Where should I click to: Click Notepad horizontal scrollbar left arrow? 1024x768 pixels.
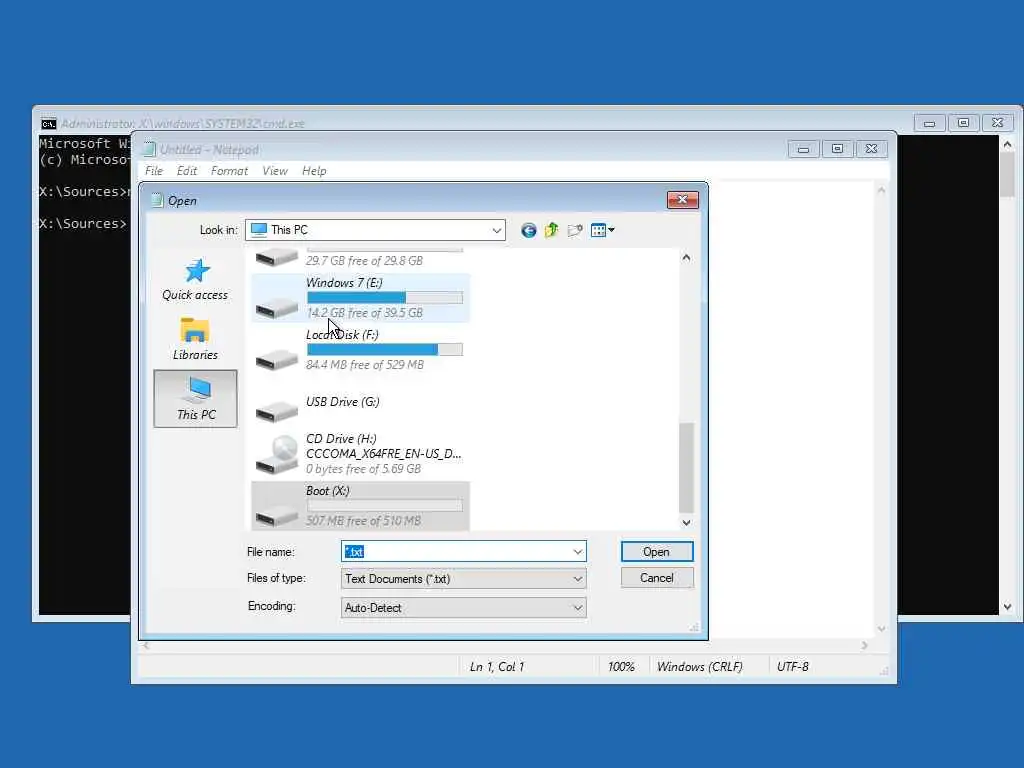pos(146,645)
